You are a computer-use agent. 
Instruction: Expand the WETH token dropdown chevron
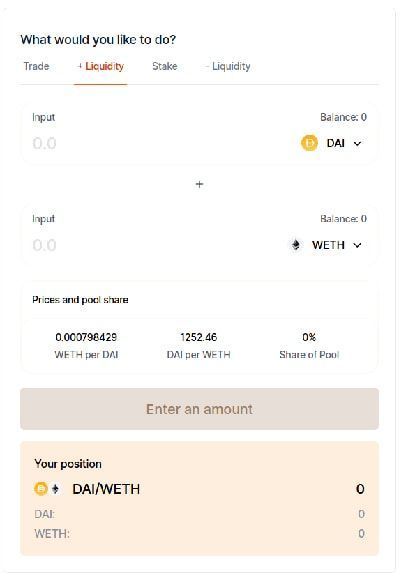pyautogui.click(x=357, y=245)
